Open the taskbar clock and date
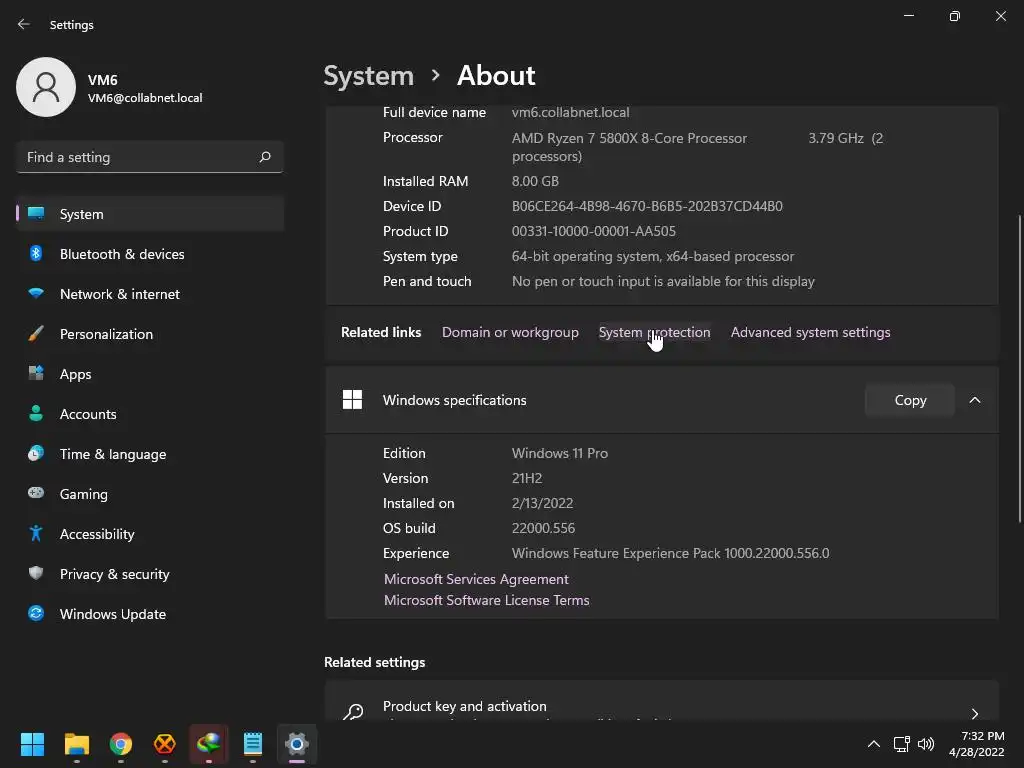This screenshot has height=768, width=1024. 976,744
